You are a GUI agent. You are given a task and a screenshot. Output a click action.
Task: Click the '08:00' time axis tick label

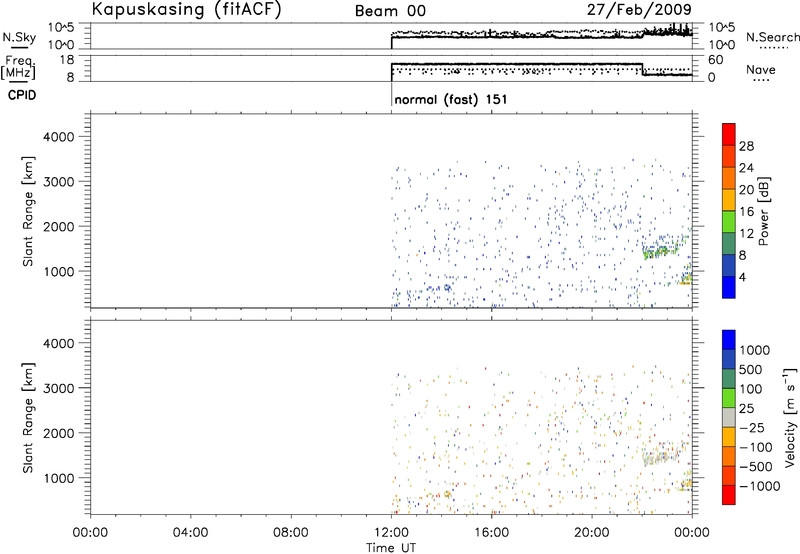[x=291, y=533]
